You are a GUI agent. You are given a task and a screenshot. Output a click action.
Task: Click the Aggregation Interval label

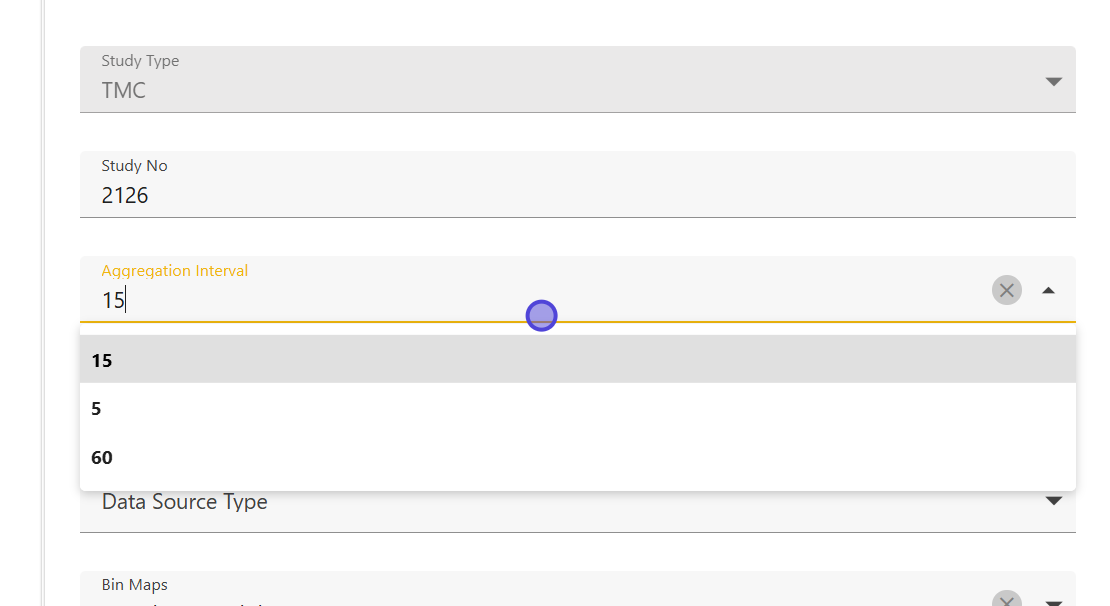click(x=174, y=271)
